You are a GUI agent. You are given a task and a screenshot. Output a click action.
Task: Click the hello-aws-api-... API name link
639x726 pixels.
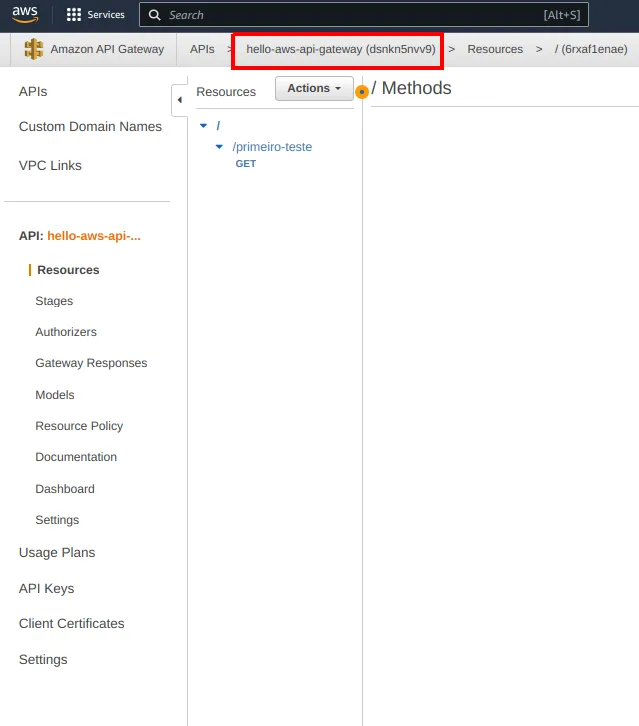(94, 236)
